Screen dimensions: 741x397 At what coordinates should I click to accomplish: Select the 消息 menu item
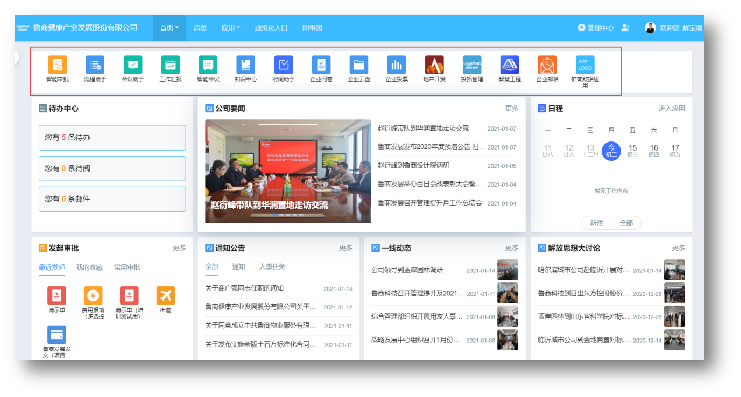pos(200,28)
